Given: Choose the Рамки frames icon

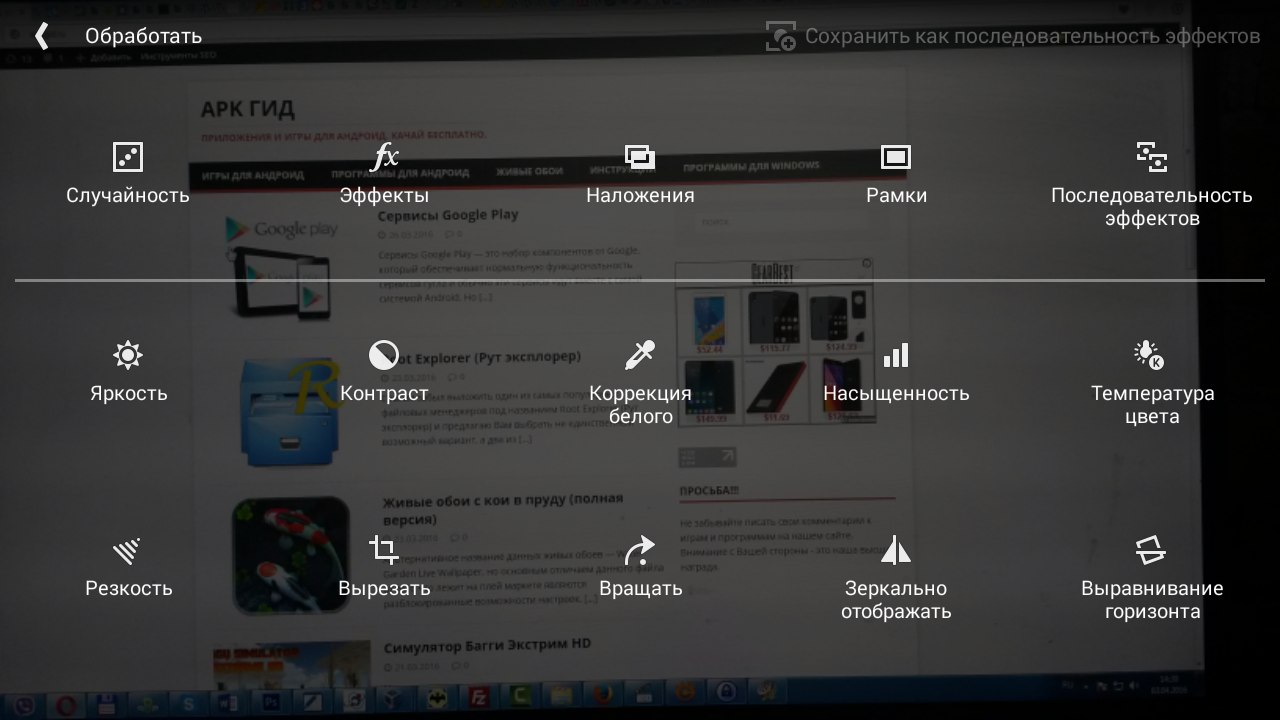Looking at the screenshot, I should (x=896, y=157).
